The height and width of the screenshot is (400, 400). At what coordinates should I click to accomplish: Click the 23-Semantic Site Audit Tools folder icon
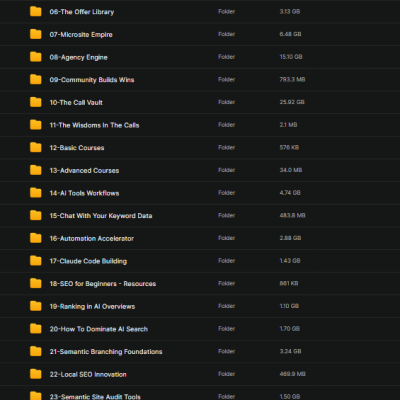click(x=36, y=396)
